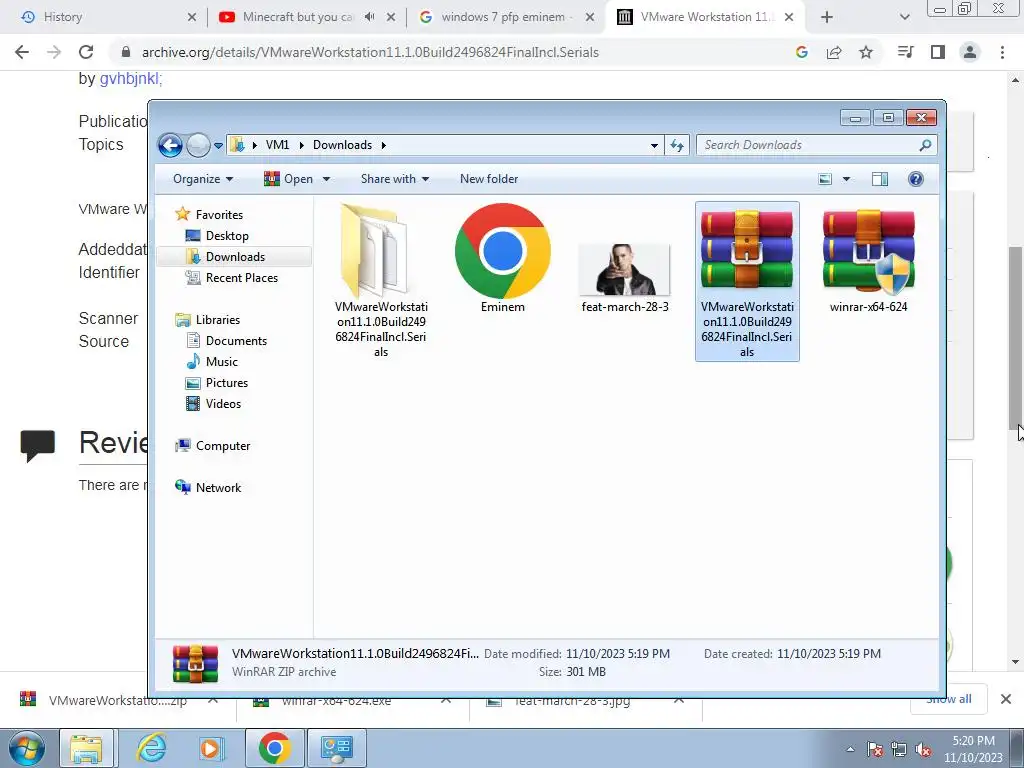This screenshot has height=768, width=1024.
Task: Open the Windows Start menu
Action: pos(27,748)
